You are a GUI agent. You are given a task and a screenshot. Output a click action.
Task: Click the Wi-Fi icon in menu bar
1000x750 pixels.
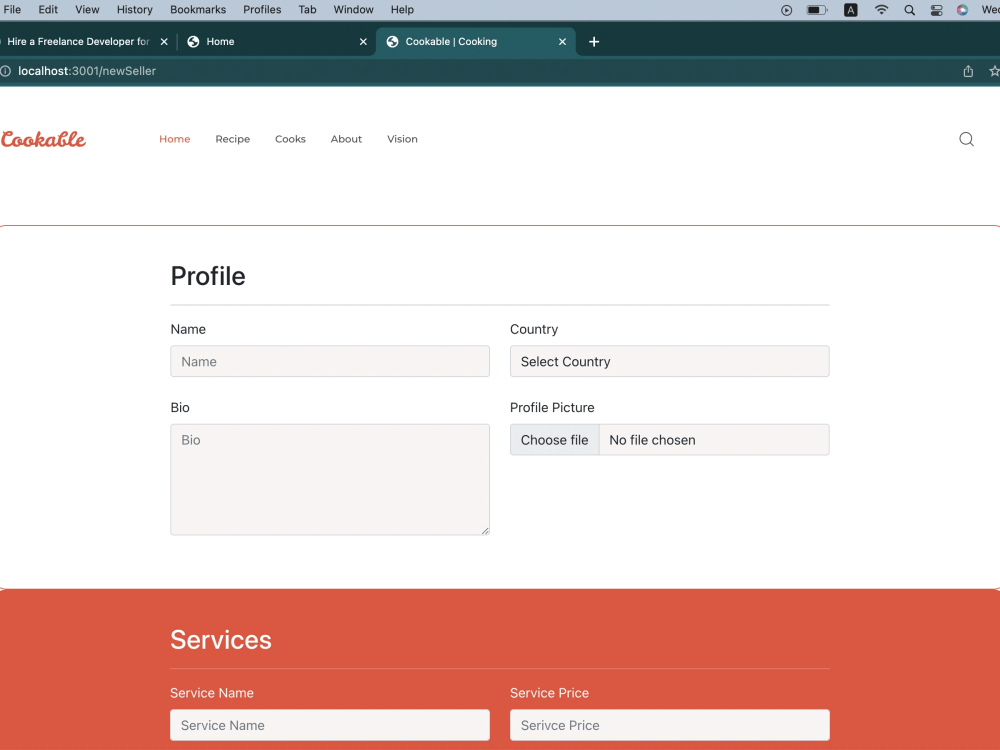tap(881, 10)
